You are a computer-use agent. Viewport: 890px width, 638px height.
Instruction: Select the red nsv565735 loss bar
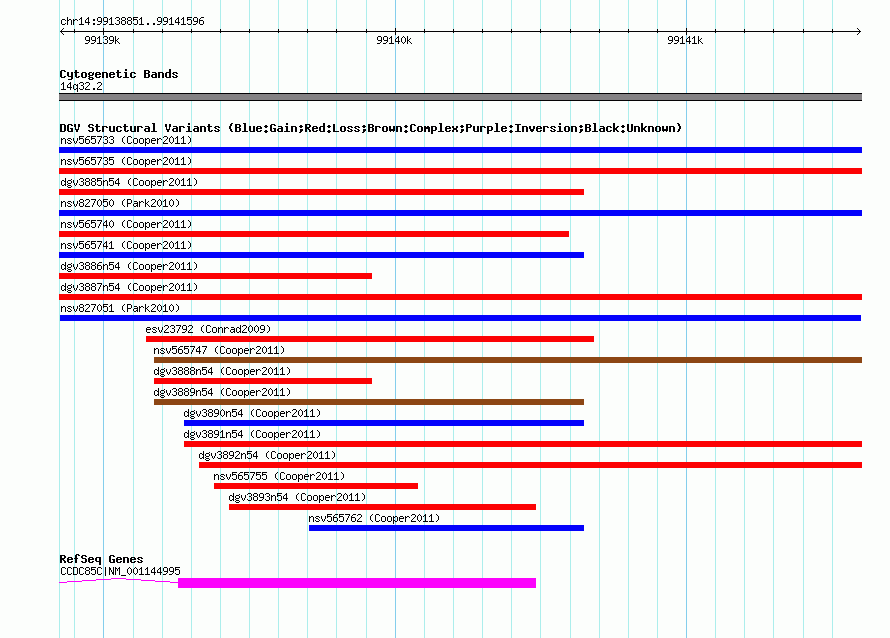pyautogui.click(x=460, y=171)
